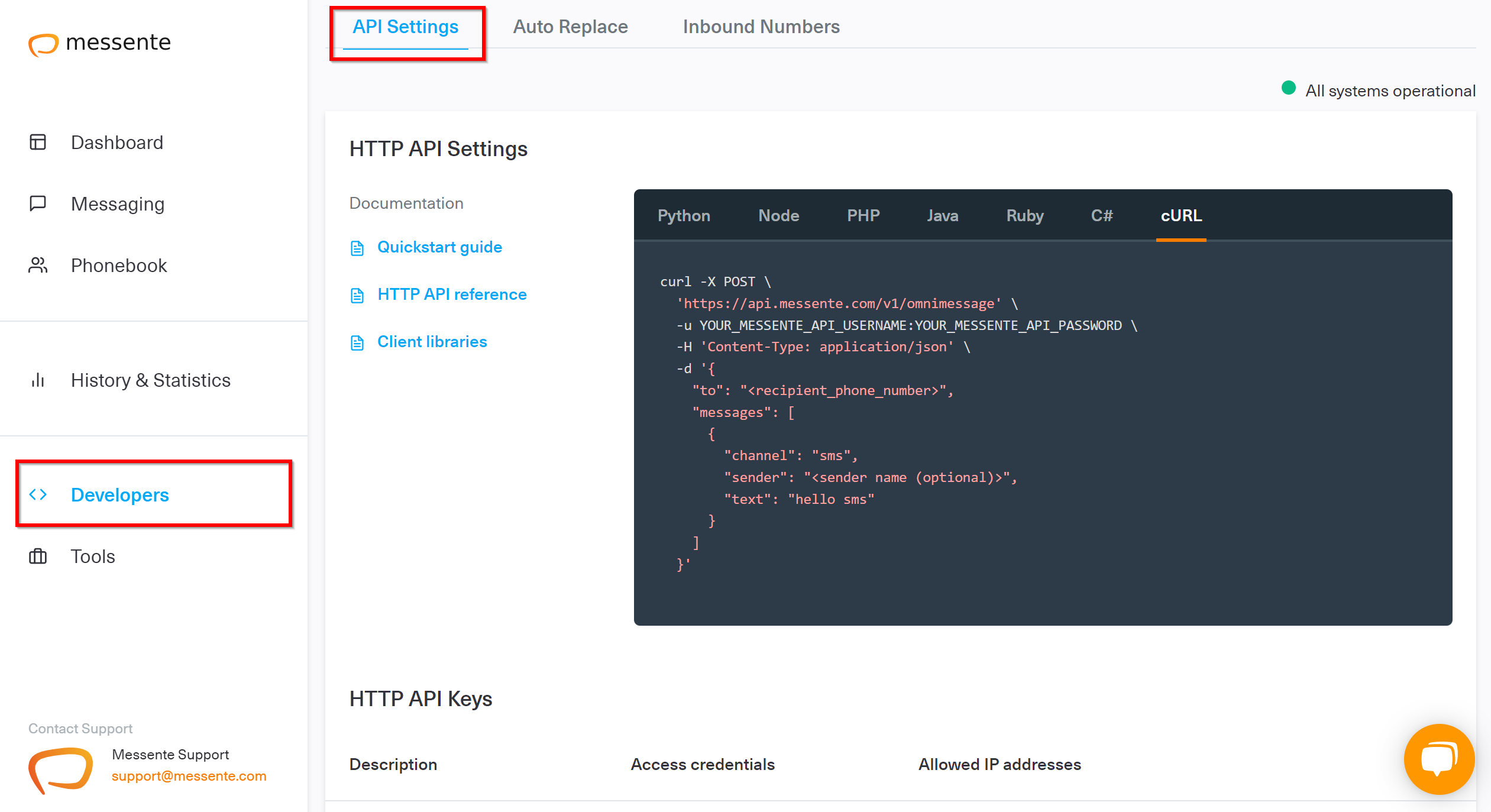Open the orange chat widget bubble
Viewport: 1491px width, 812px height.
pyautogui.click(x=1438, y=759)
